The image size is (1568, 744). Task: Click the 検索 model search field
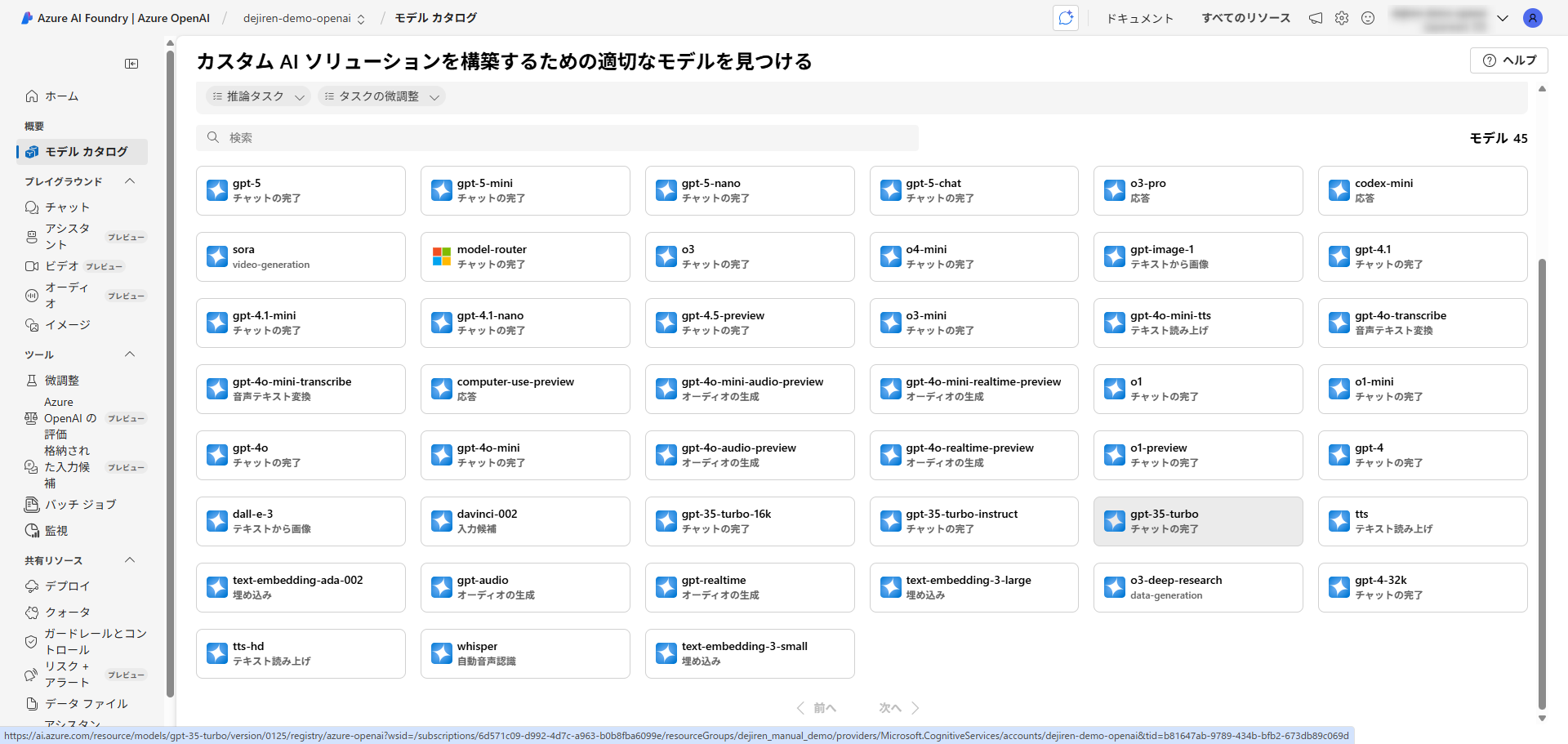coord(557,137)
